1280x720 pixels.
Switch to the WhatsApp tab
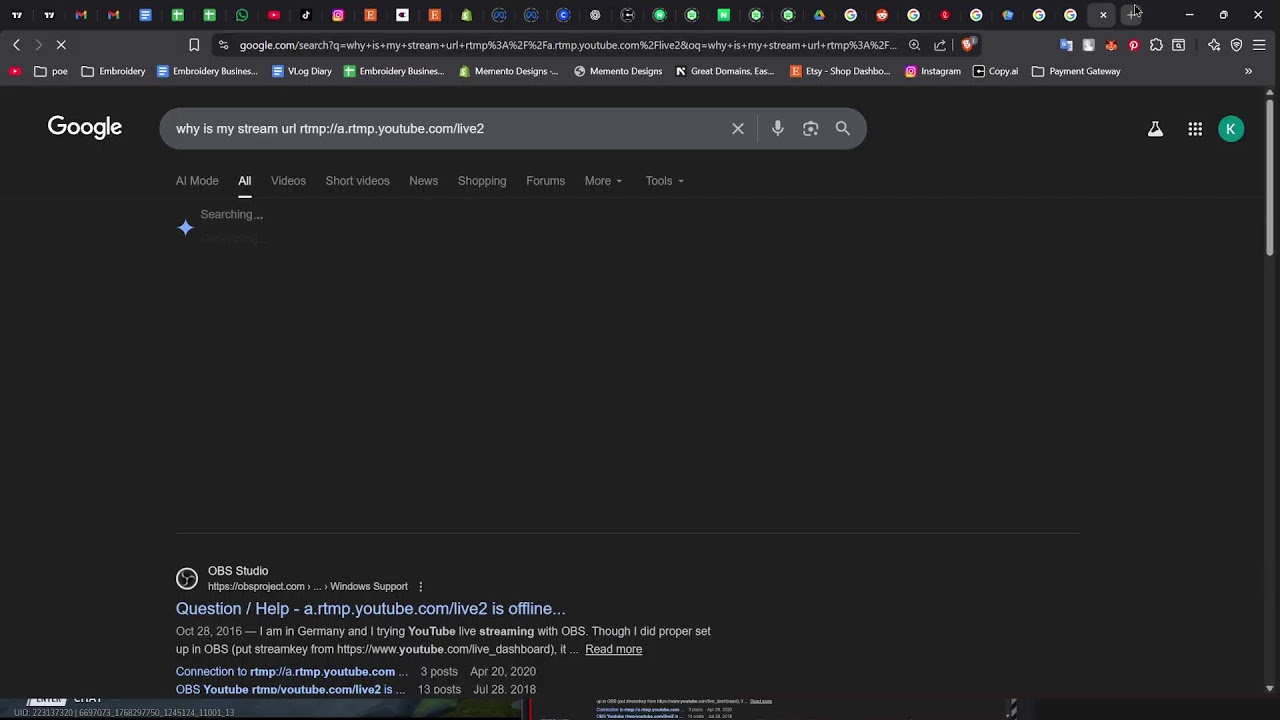[242, 15]
